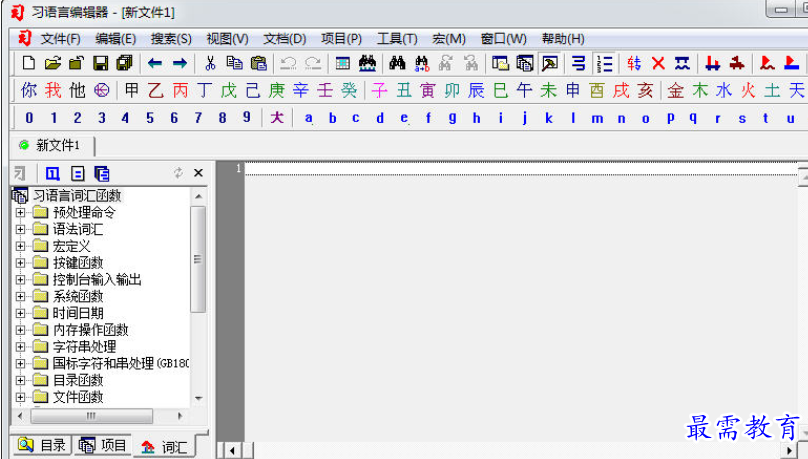Viewport: 808px width, 459px height.
Task: Open the 文件(F) menu
Action: pos(60,39)
